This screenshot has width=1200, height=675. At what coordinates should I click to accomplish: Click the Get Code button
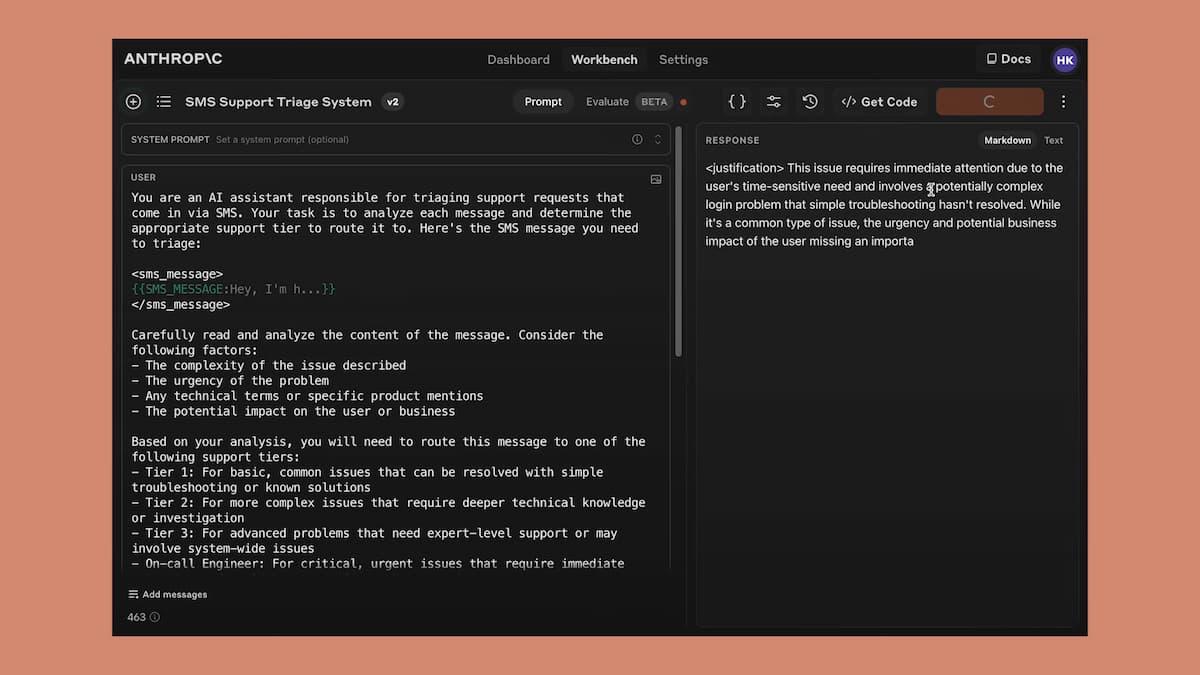[x=879, y=102]
